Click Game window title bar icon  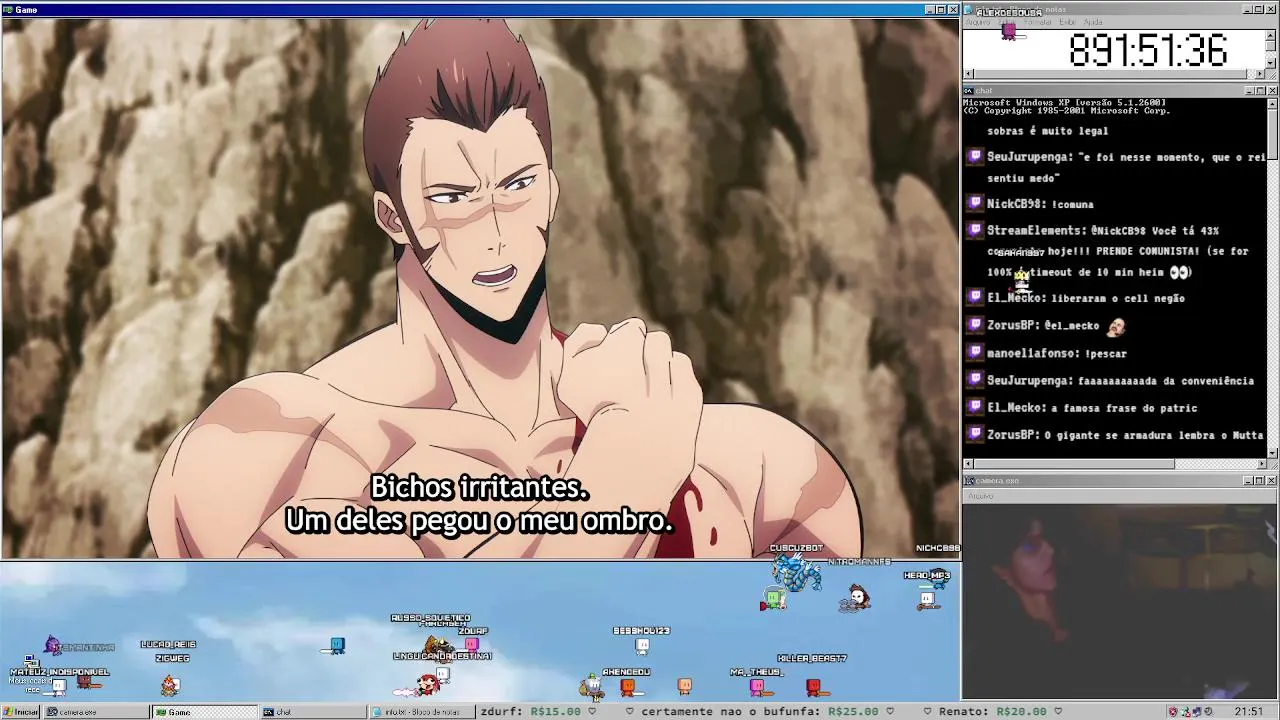click(8, 10)
